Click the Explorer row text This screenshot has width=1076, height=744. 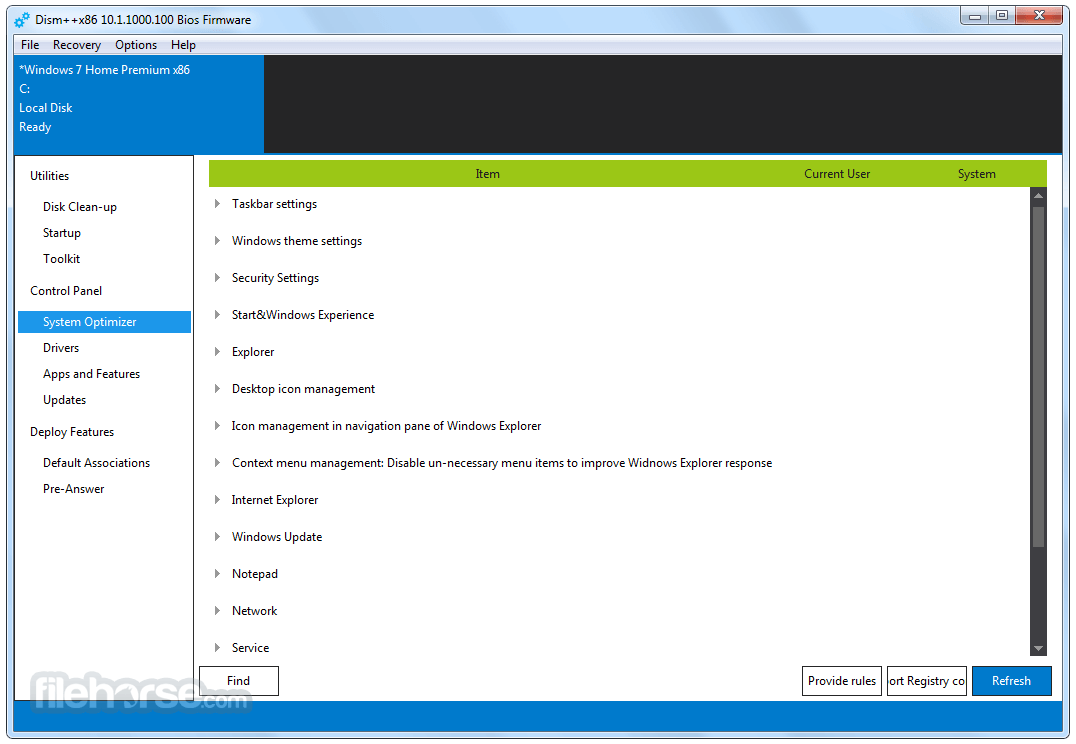point(253,352)
